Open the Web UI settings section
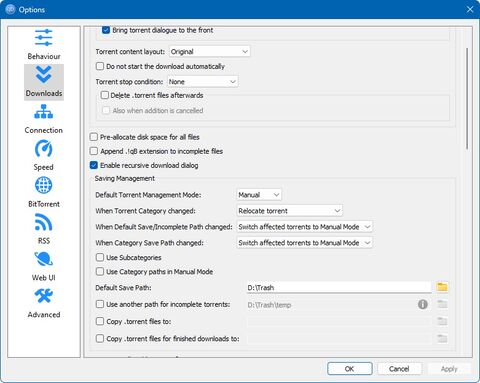This screenshot has width=480, height=383. coord(44,267)
